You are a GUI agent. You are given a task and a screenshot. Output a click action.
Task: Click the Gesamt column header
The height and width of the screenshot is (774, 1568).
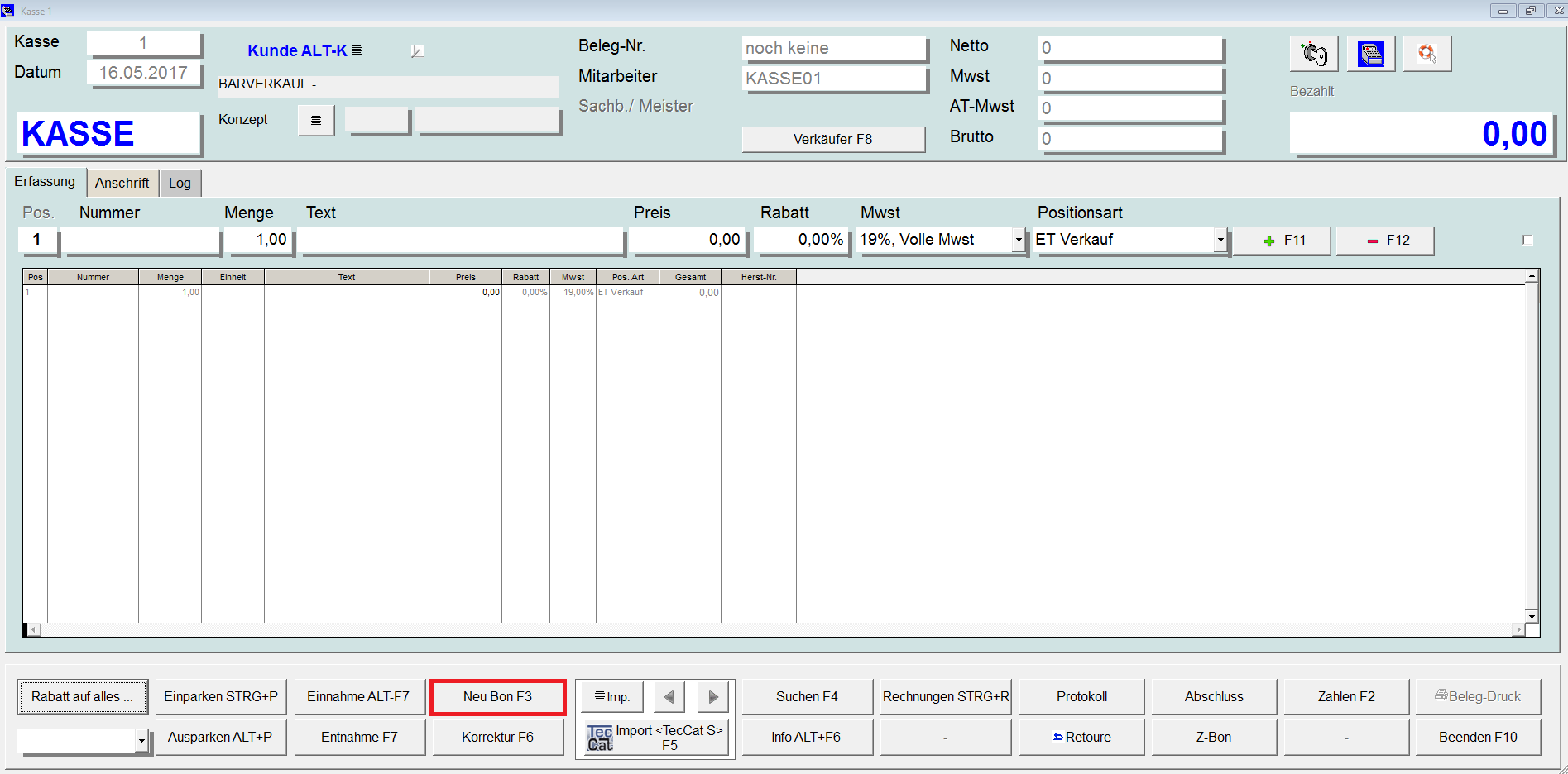[x=690, y=278]
